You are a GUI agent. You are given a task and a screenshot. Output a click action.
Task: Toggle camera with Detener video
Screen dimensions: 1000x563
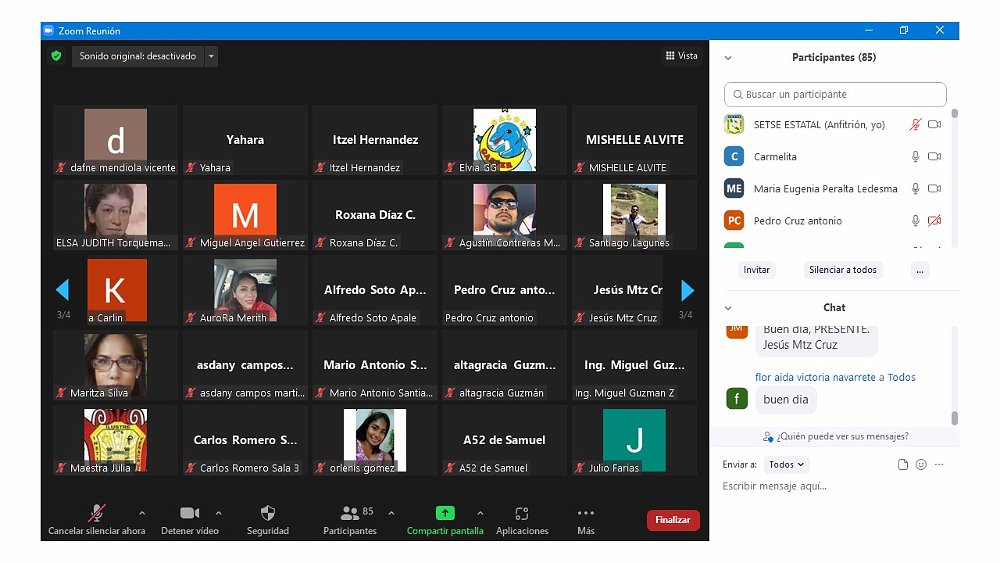189,513
